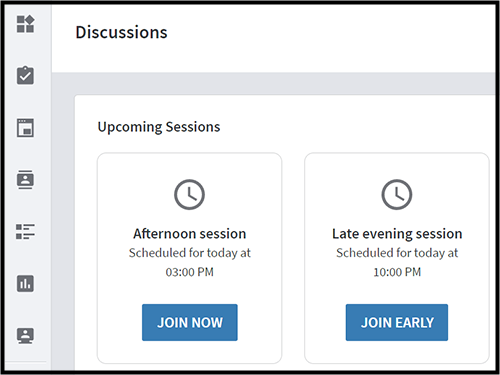The height and width of the screenshot is (375, 500).
Task: Select the Late evening card schedule line
Action: click(x=397, y=253)
